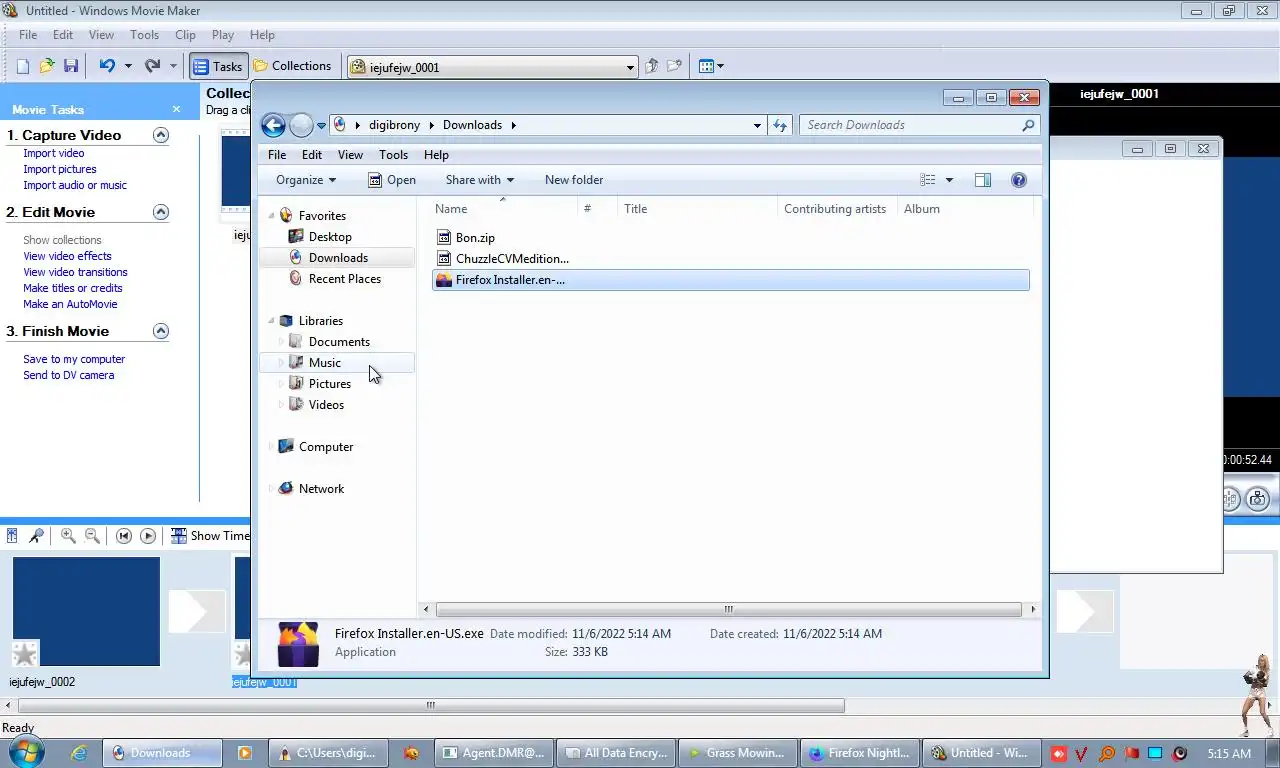Collapse the Finish Movie section

point(161,331)
